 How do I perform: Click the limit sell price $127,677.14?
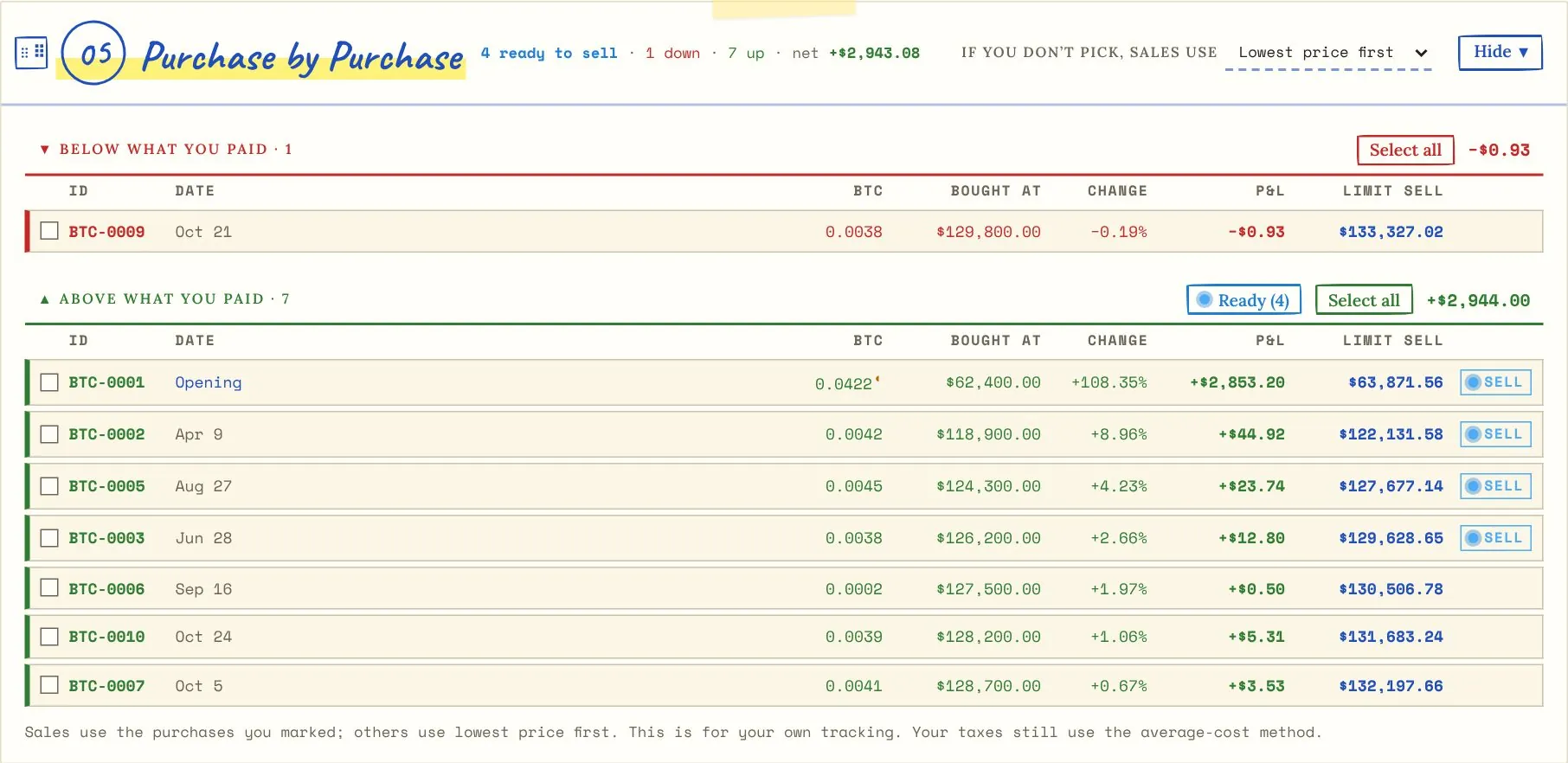[x=1391, y=486]
